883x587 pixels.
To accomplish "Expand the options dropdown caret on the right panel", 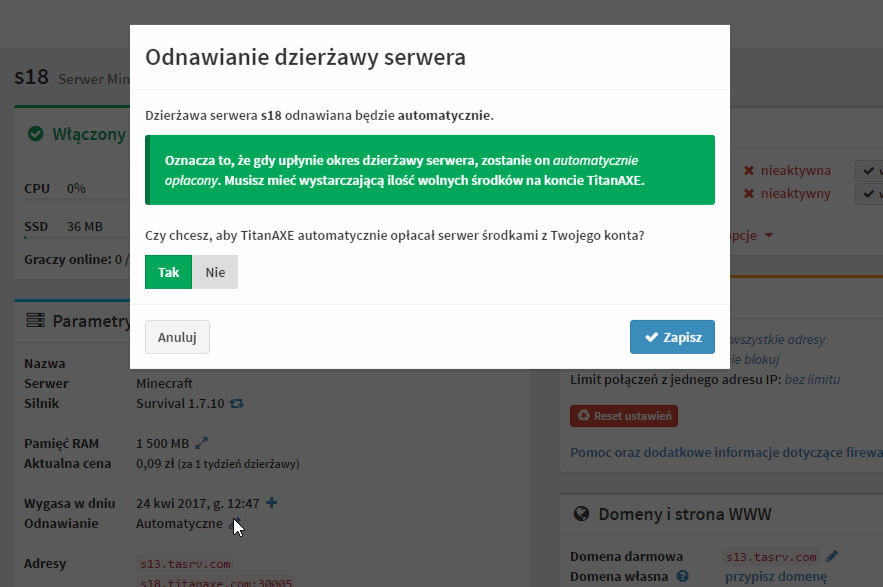I will [x=769, y=235].
